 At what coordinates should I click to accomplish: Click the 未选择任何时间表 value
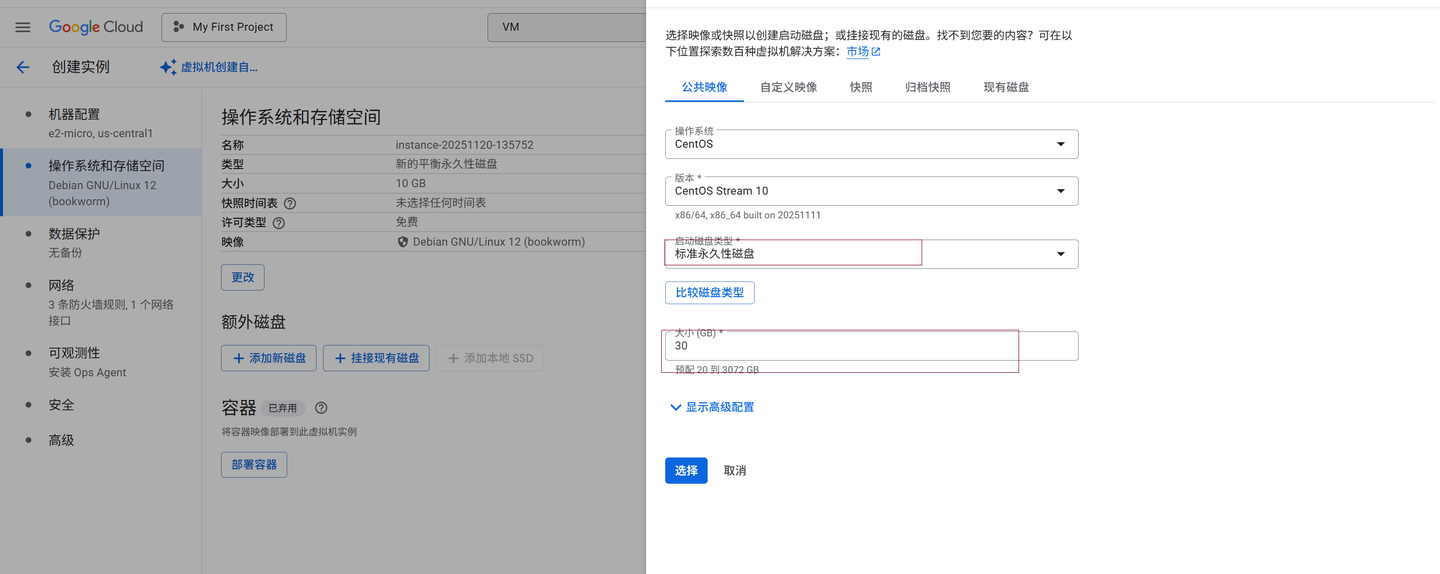point(441,203)
